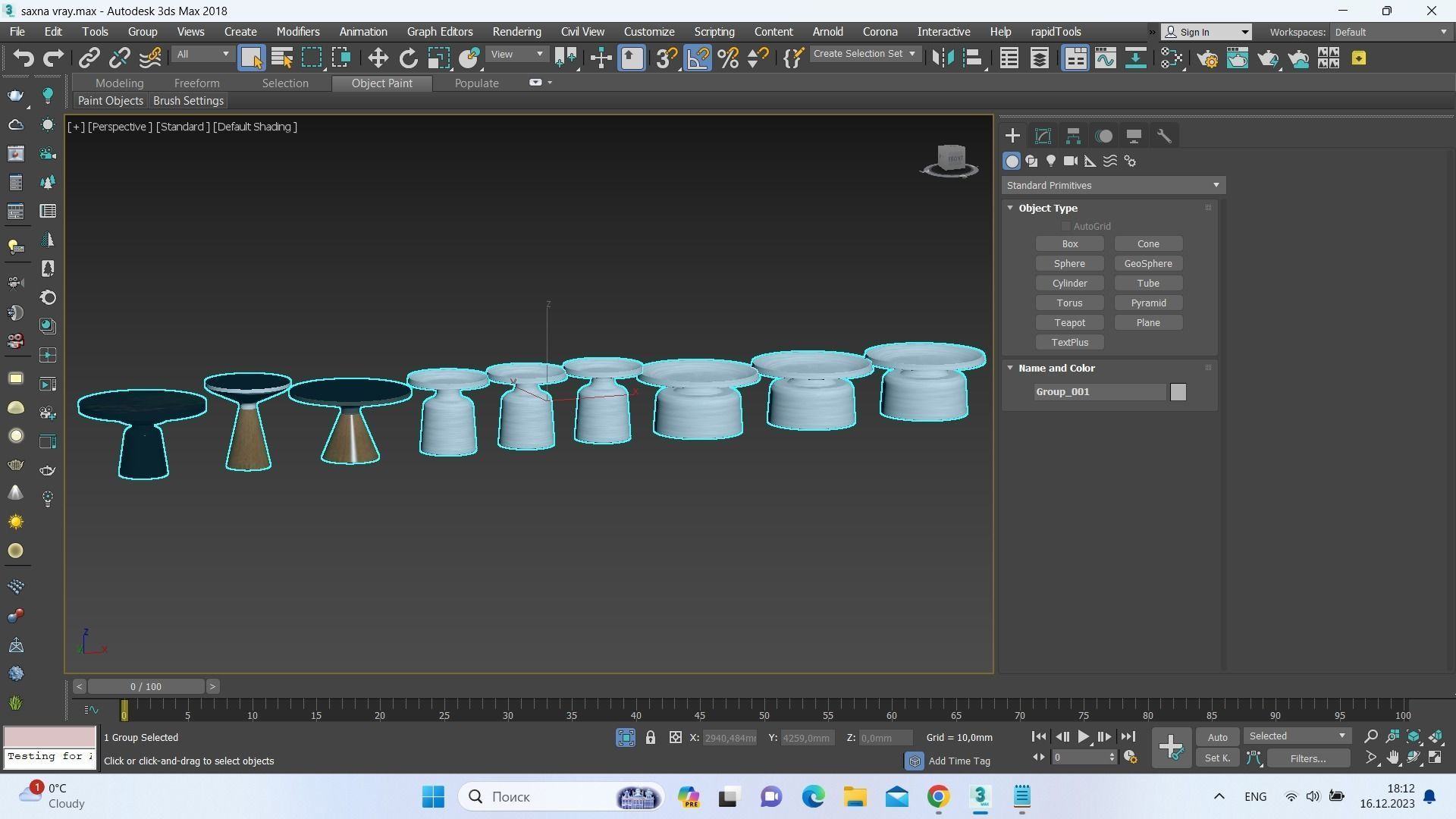Activate the Select Object tool

[x=251, y=58]
